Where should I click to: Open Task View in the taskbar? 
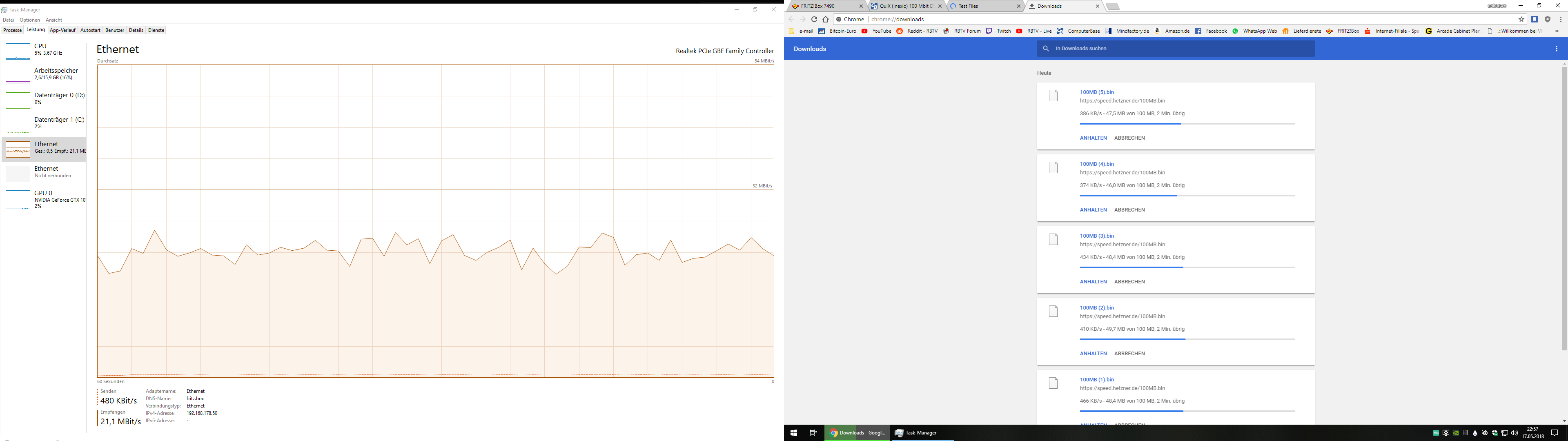813,433
